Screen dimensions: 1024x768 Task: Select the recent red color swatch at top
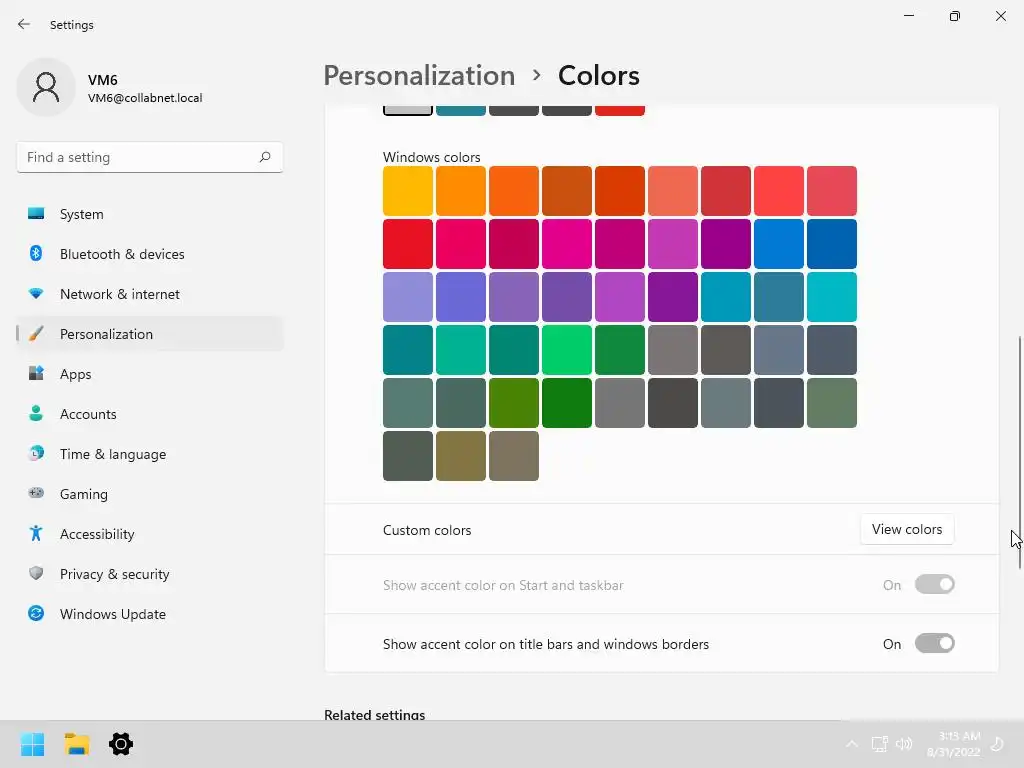pyautogui.click(x=620, y=110)
